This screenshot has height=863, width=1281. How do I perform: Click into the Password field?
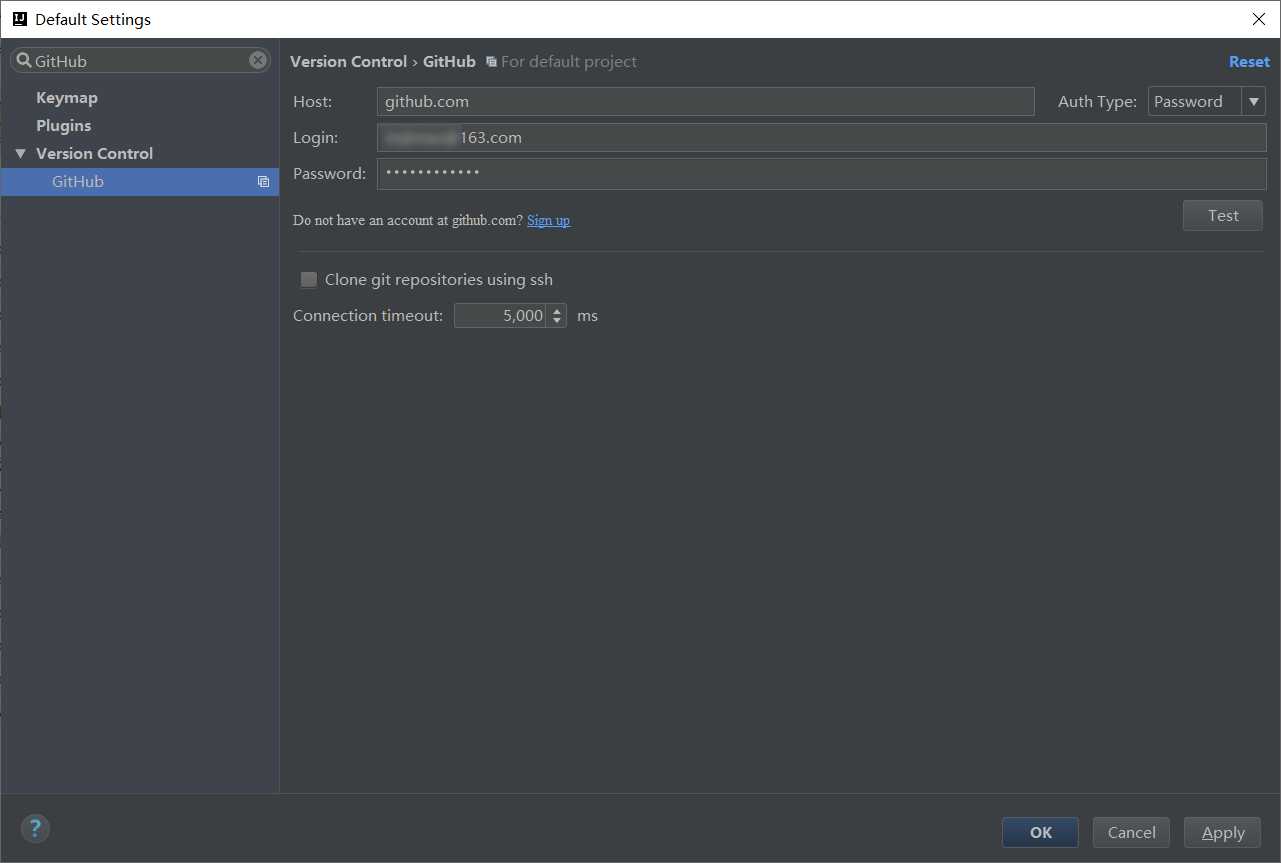coord(821,174)
